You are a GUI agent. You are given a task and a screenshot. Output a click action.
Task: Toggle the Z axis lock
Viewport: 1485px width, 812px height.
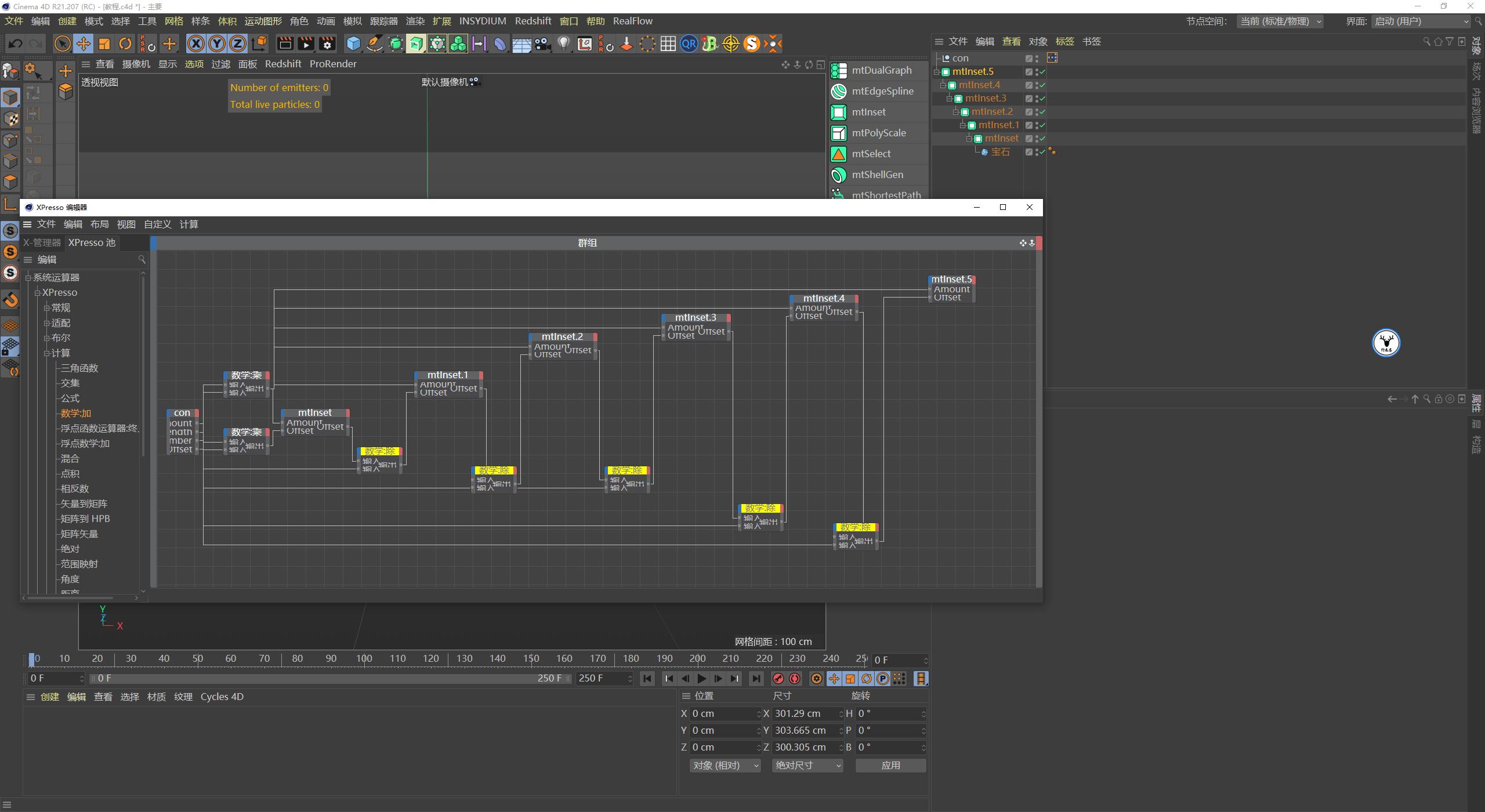coord(238,43)
